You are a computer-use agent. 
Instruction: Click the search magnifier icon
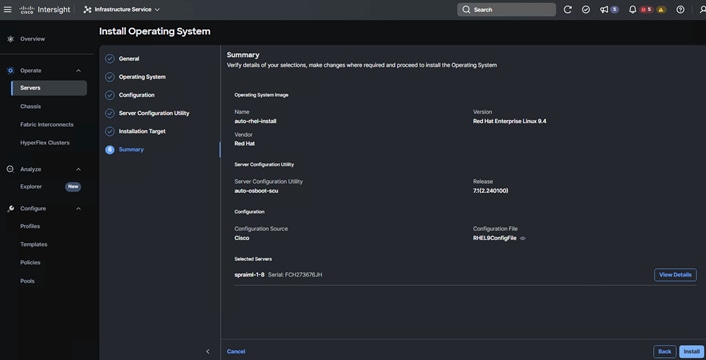tap(466, 9)
